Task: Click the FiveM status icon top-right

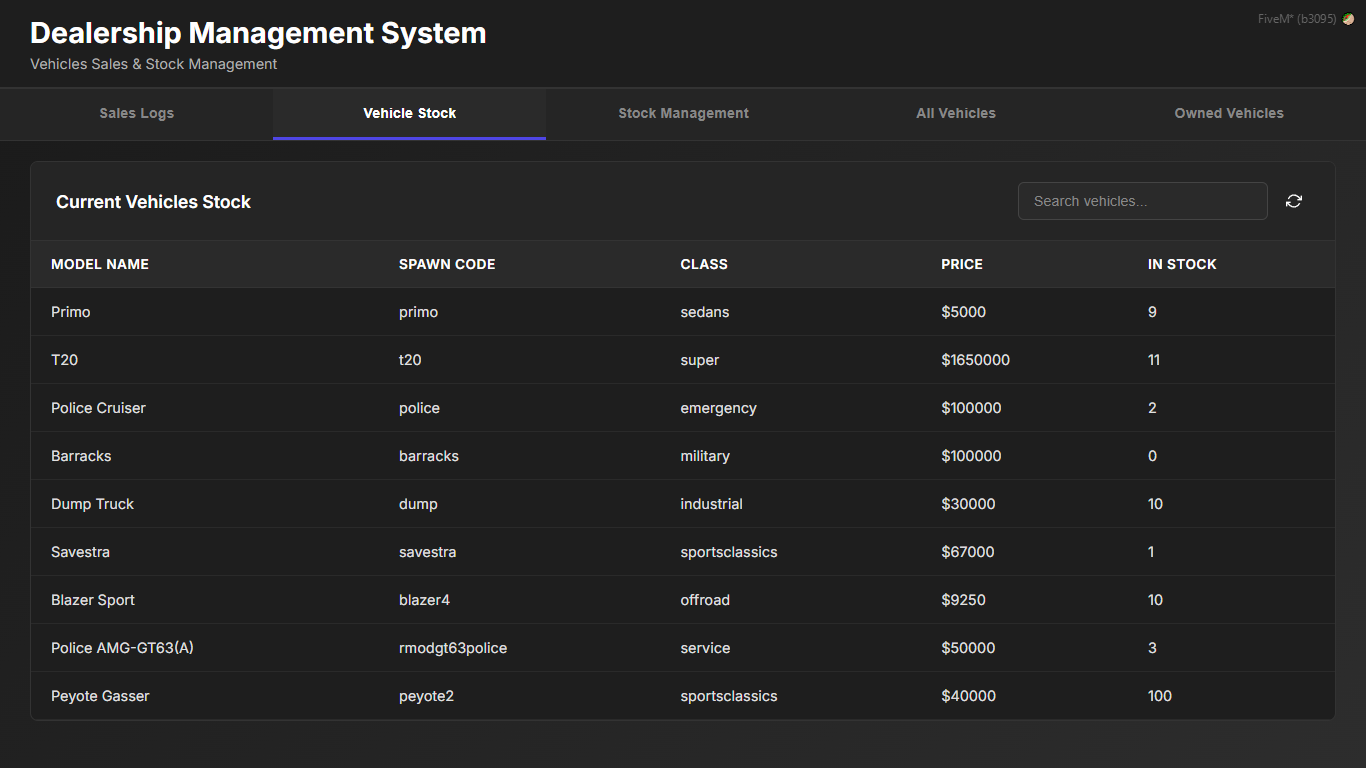Action: pos(1348,19)
